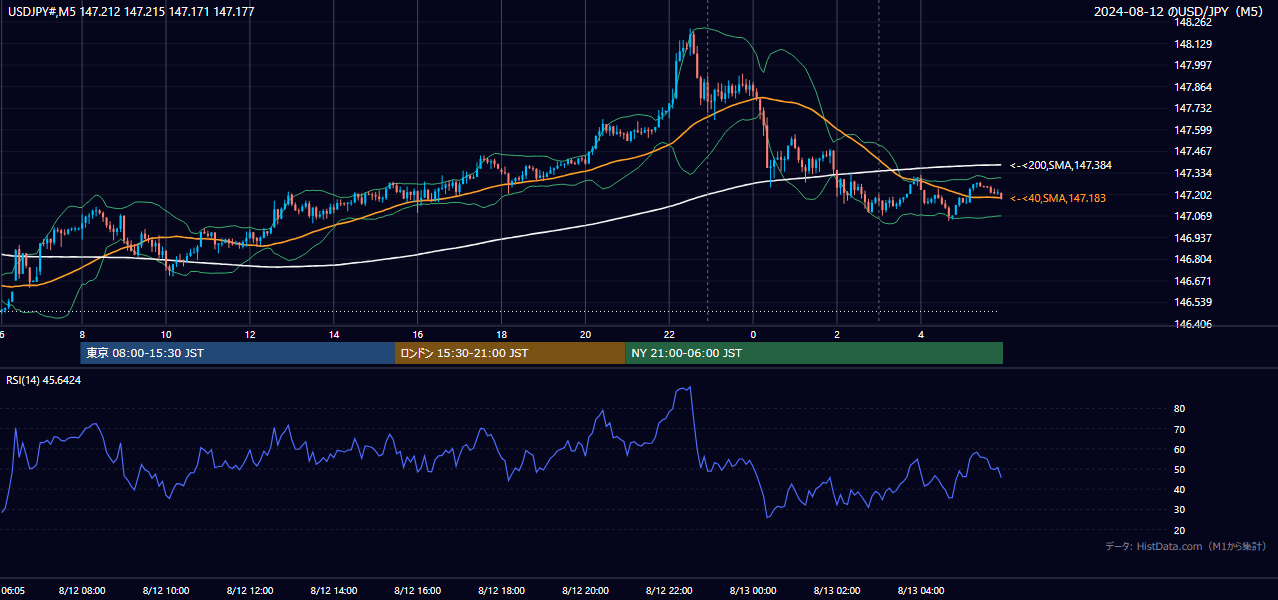
Task: Click price level 147.467 on the price axis
Action: pos(1193,151)
